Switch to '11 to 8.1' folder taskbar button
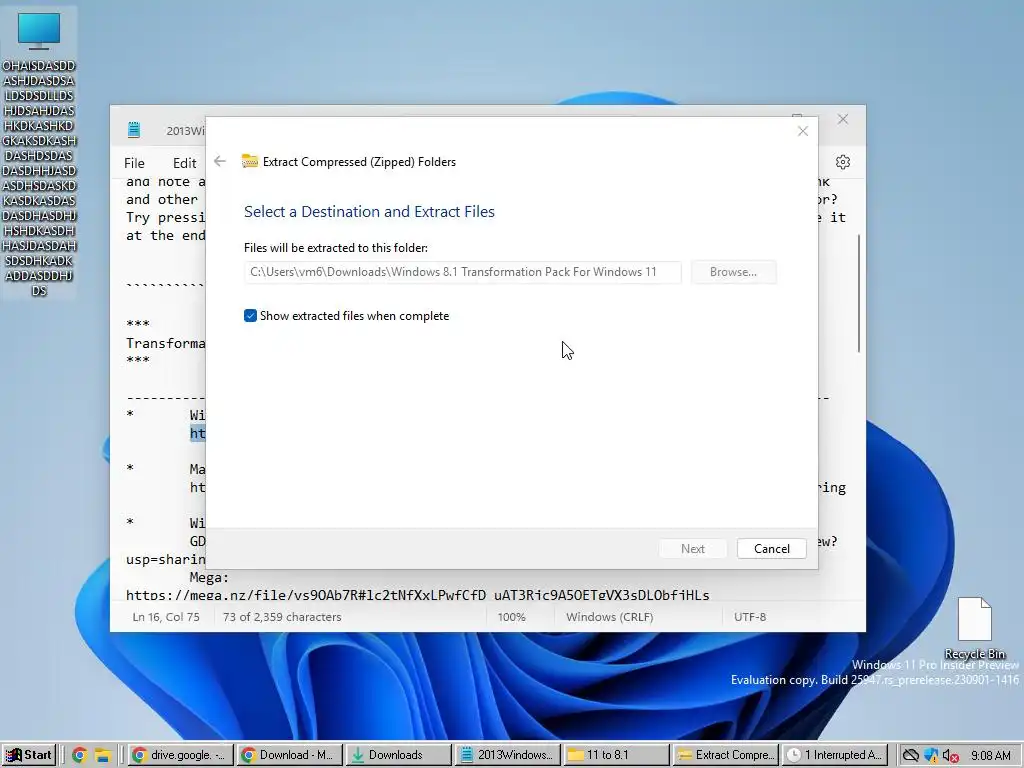This screenshot has height=768, width=1024. point(616,755)
